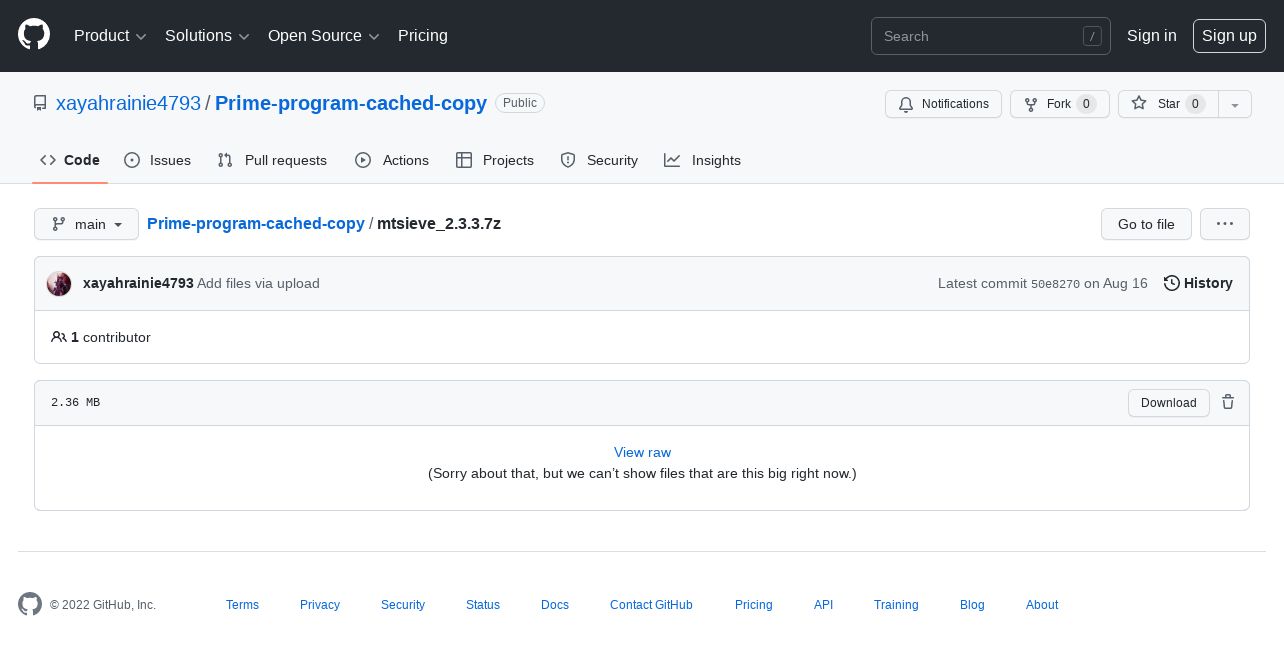Open the more file options ellipsis button
This screenshot has height=666, width=1284.
(1225, 224)
